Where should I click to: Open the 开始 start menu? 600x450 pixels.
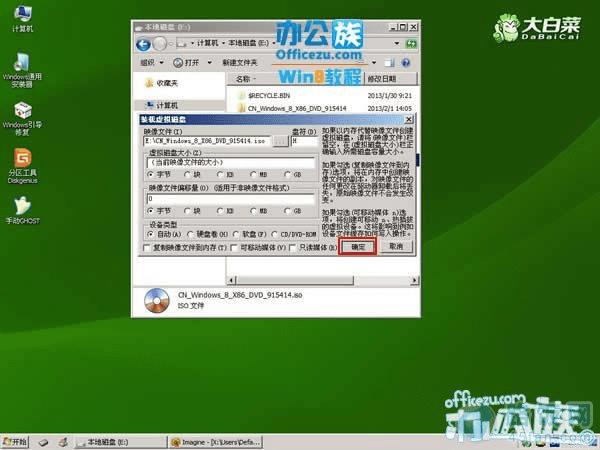pos(15,442)
